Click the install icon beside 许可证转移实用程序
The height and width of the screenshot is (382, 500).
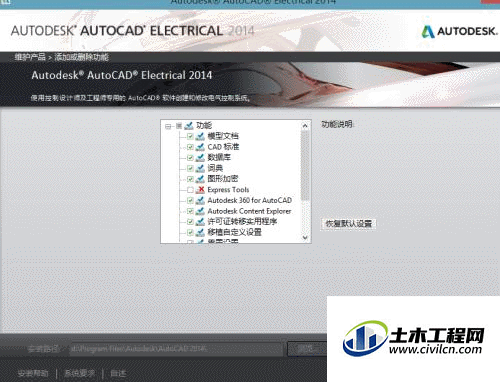(200, 222)
